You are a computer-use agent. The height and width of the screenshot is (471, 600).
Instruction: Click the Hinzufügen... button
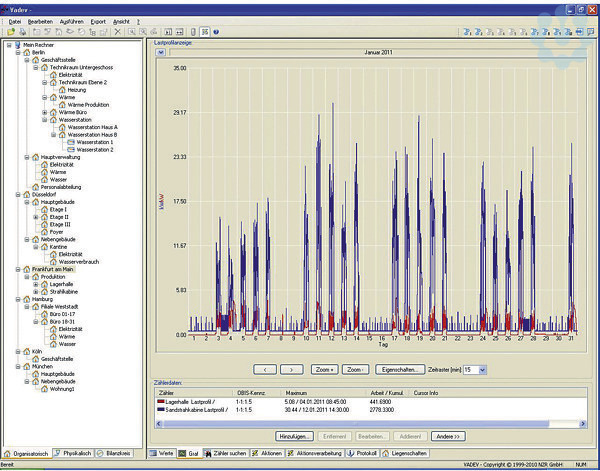[295, 437]
